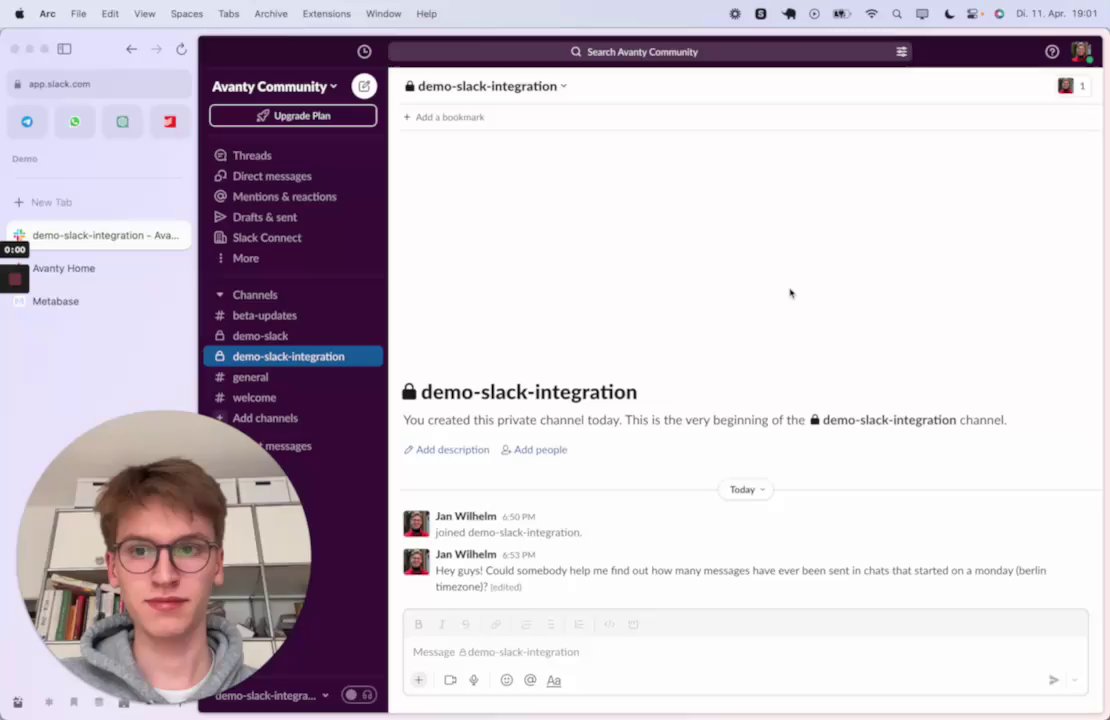The width and height of the screenshot is (1110, 720).
Task: Record an audio clip microphone icon
Action: (474, 680)
